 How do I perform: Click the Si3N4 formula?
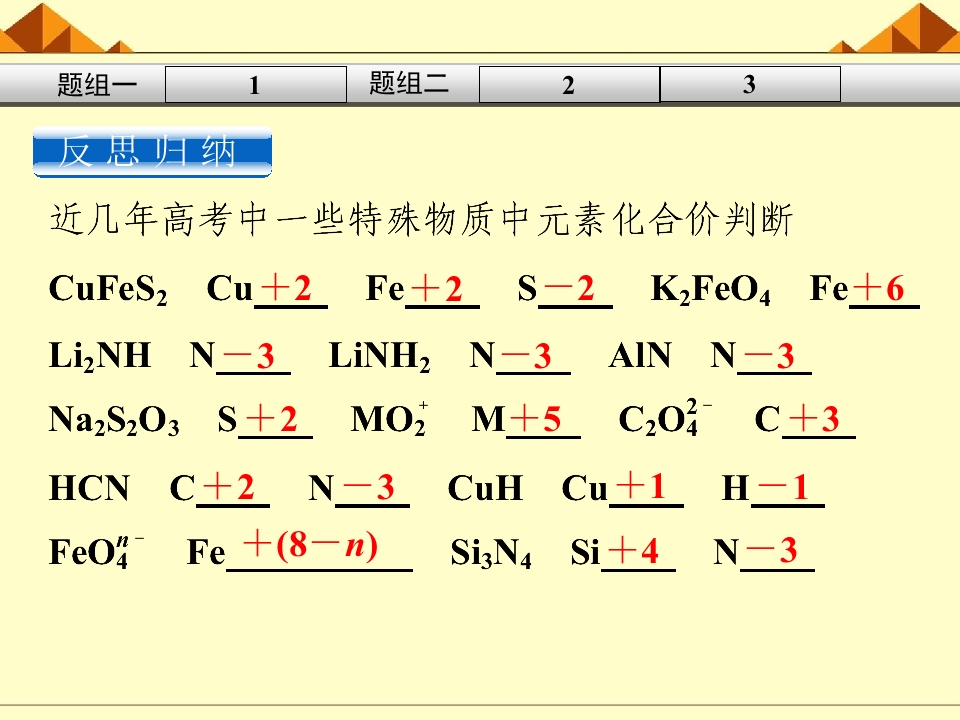[x=491, y=553]
